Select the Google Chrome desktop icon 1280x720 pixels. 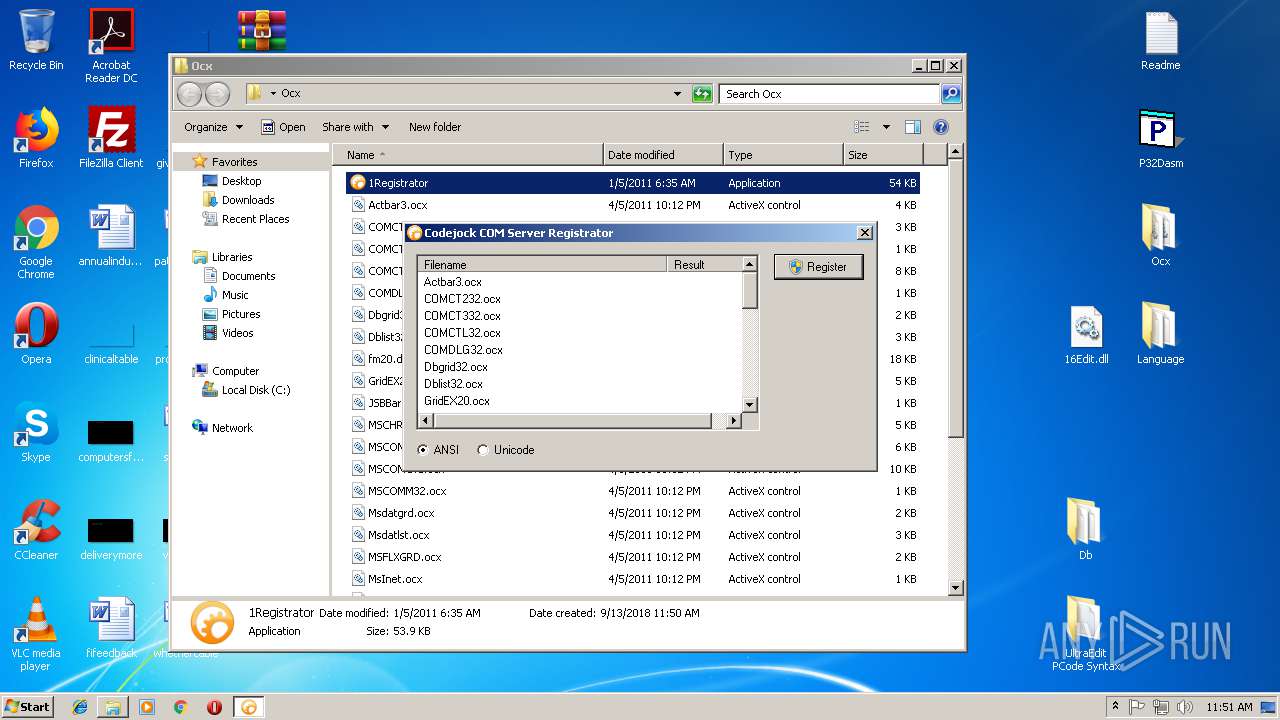coord(36,243)
